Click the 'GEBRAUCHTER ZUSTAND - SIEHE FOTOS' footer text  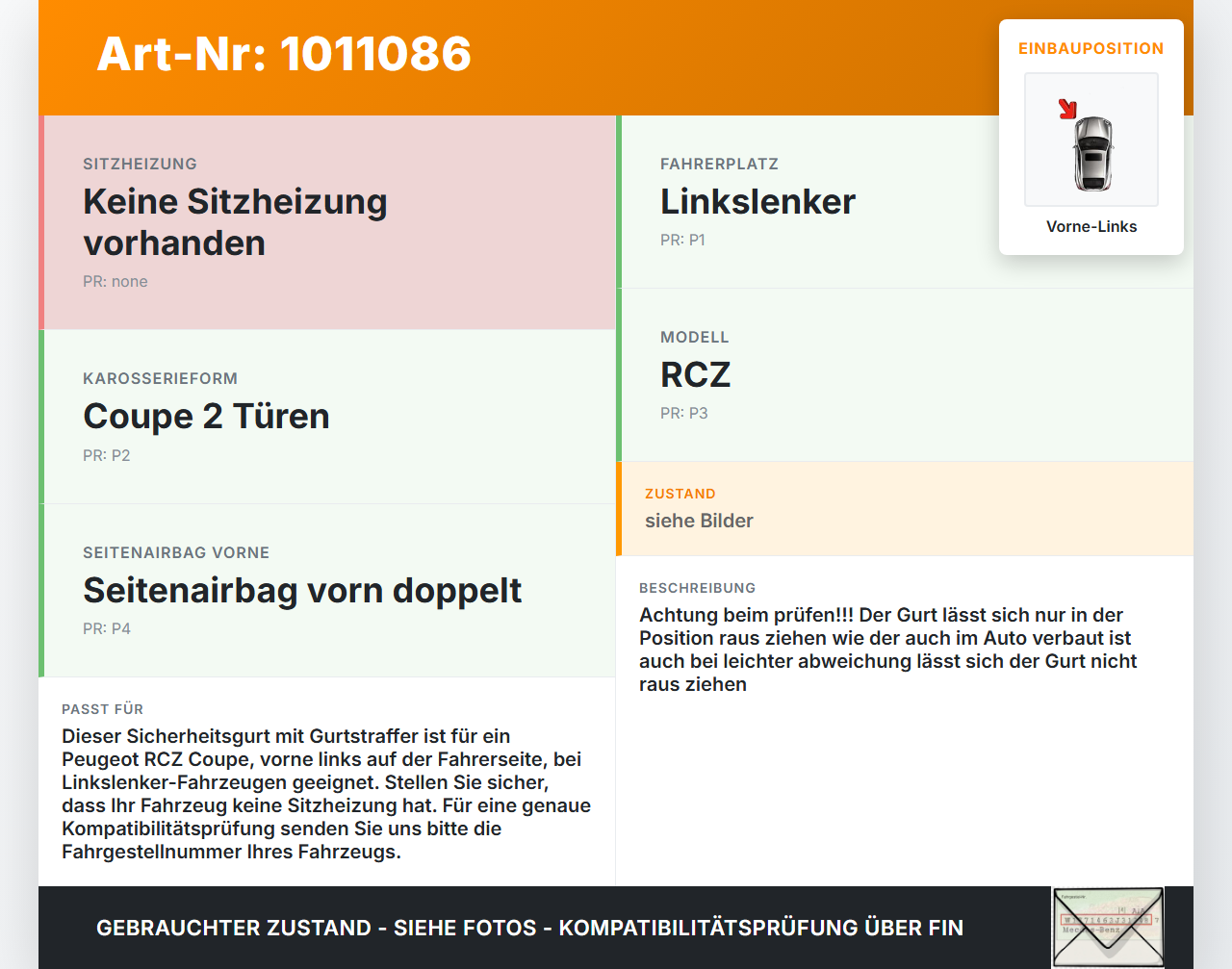(x=529, y=928)
